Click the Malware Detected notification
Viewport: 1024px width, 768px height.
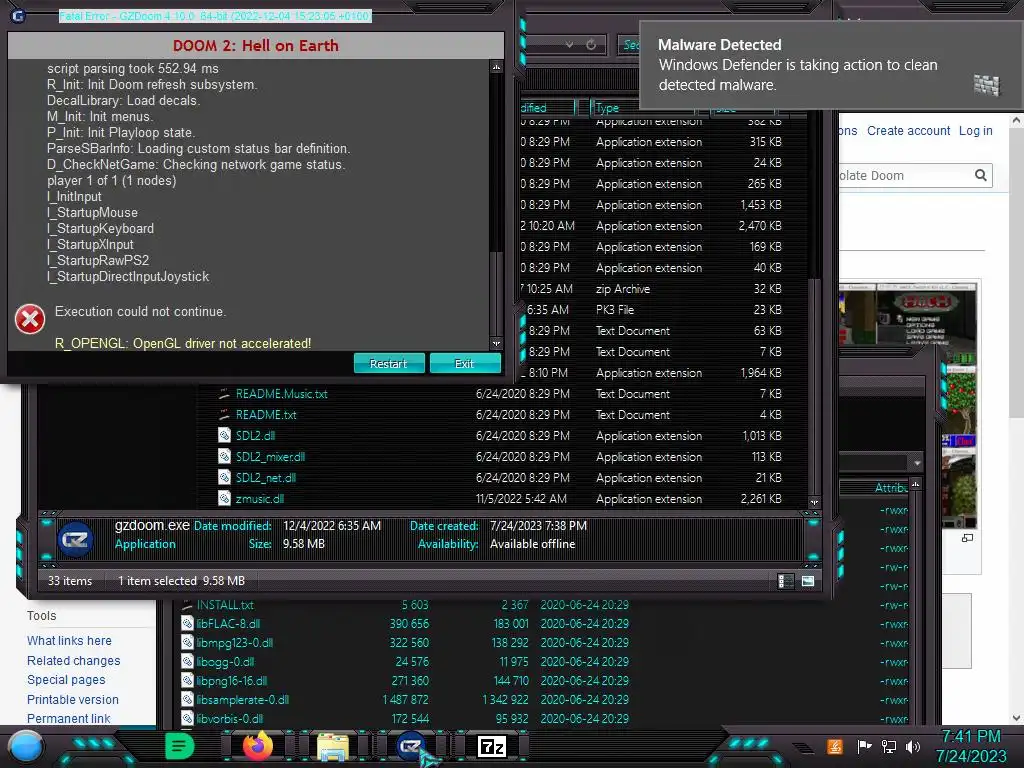tap(831, 65)
